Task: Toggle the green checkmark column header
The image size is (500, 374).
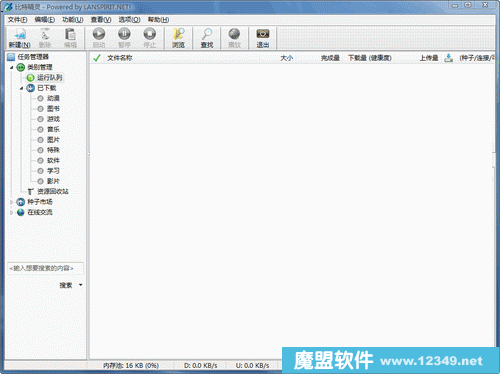Action: [97, 58]
